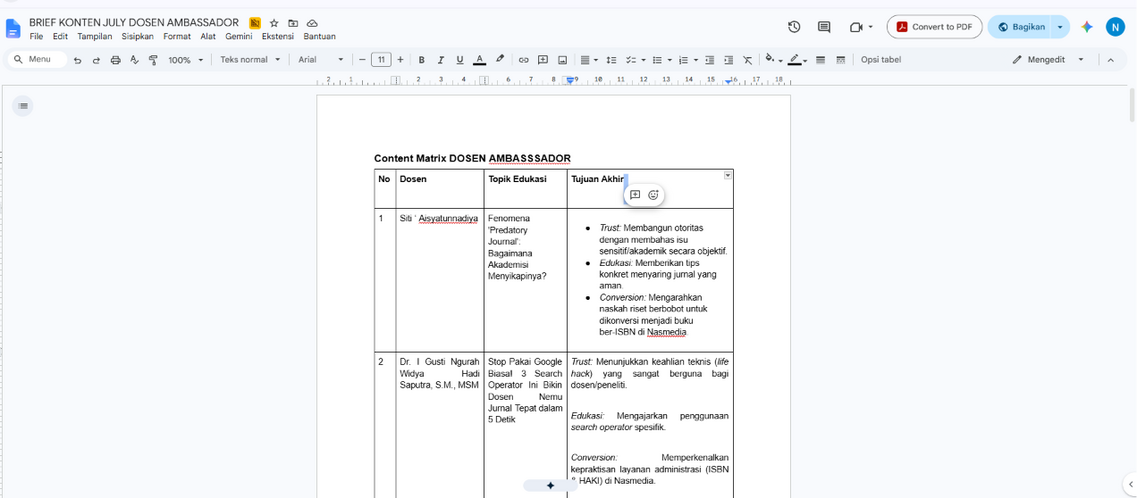Check cloud save status icon
This screenshot has width=1137, height=498.
[x=313, y=23]
